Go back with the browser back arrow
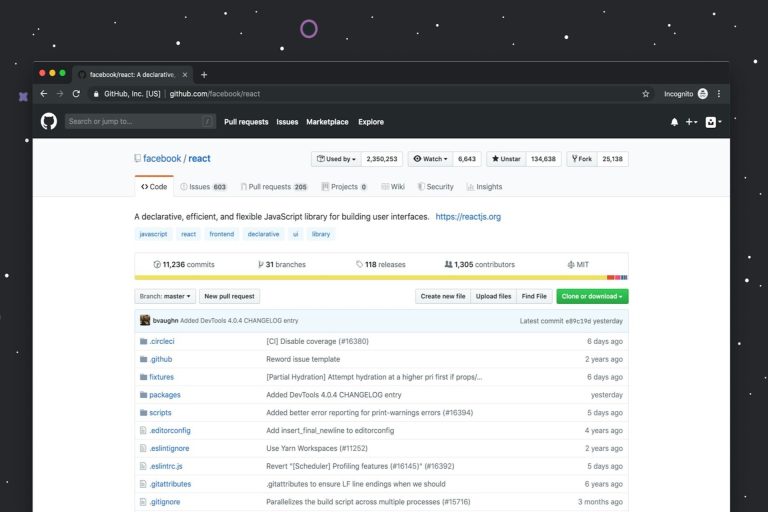This screenshot has width=768, height=512. (44, 94)
